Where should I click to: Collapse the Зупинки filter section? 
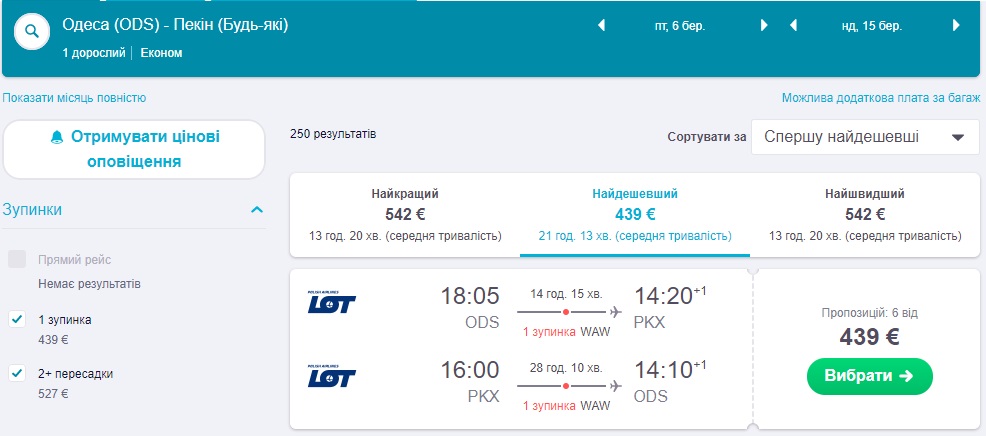tap(257, 210)
